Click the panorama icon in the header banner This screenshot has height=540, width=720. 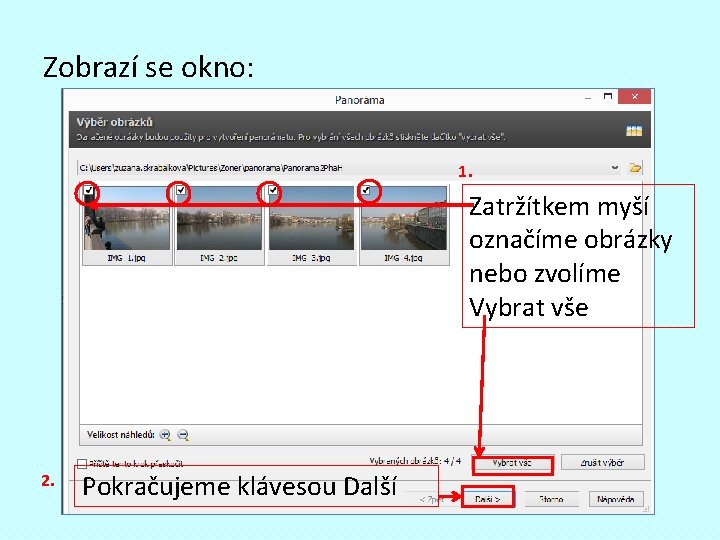(634, 131)
